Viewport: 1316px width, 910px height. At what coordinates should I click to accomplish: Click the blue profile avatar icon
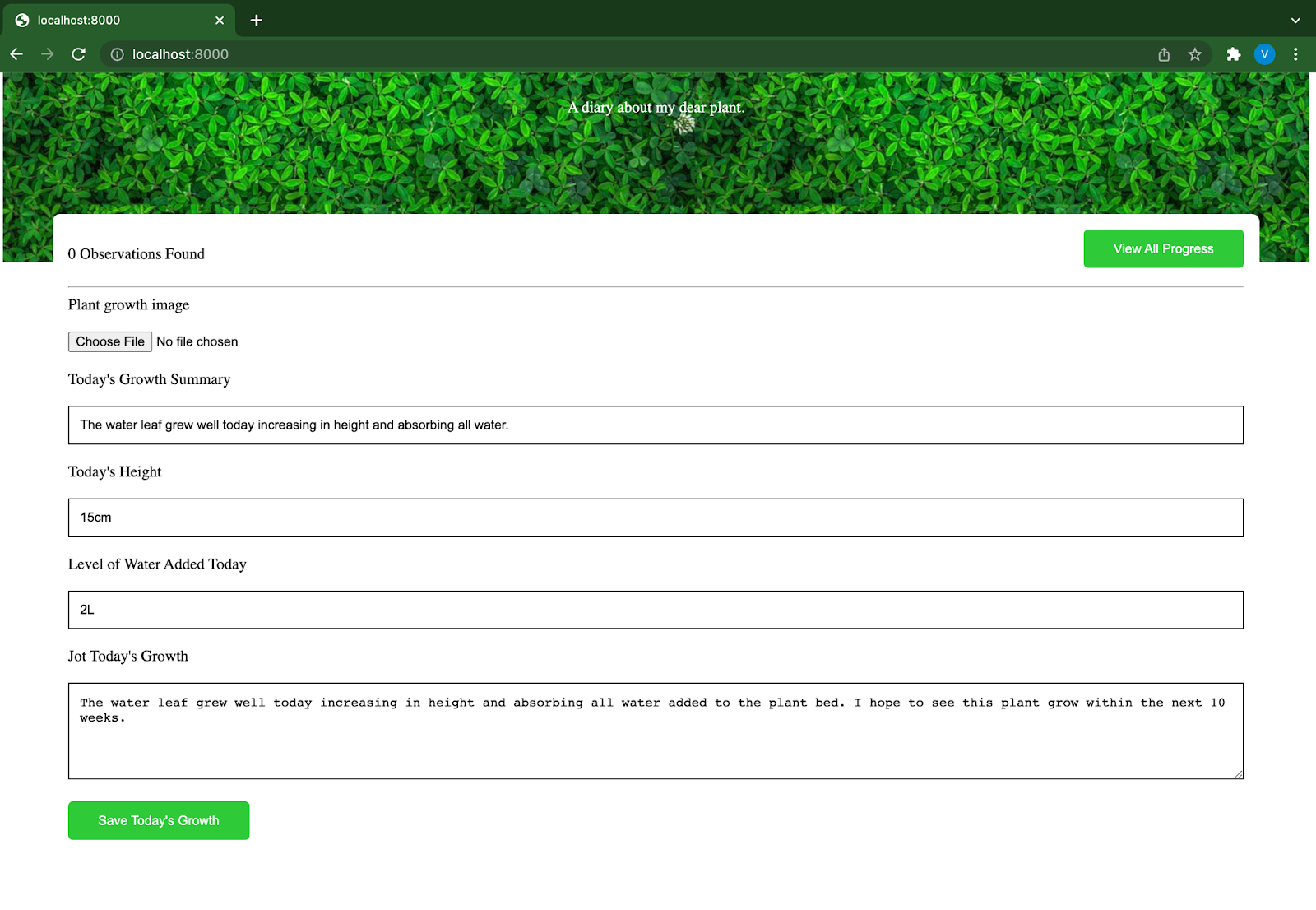1264,53
